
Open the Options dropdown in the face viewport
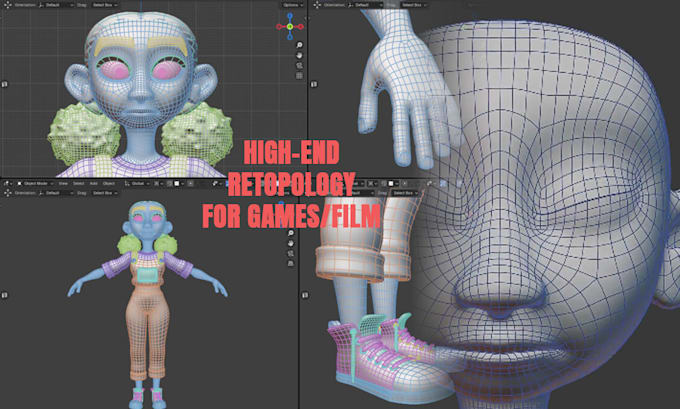[291, 5]
